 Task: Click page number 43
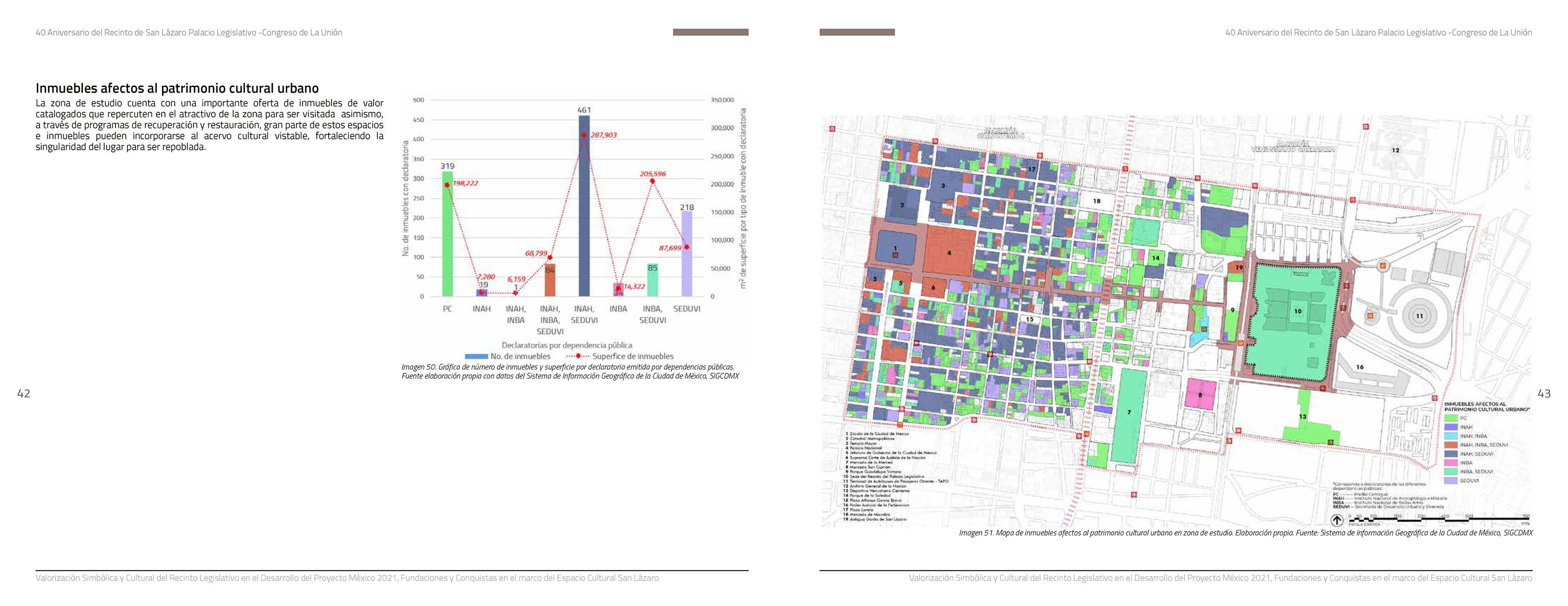(x=1543, y=394)
